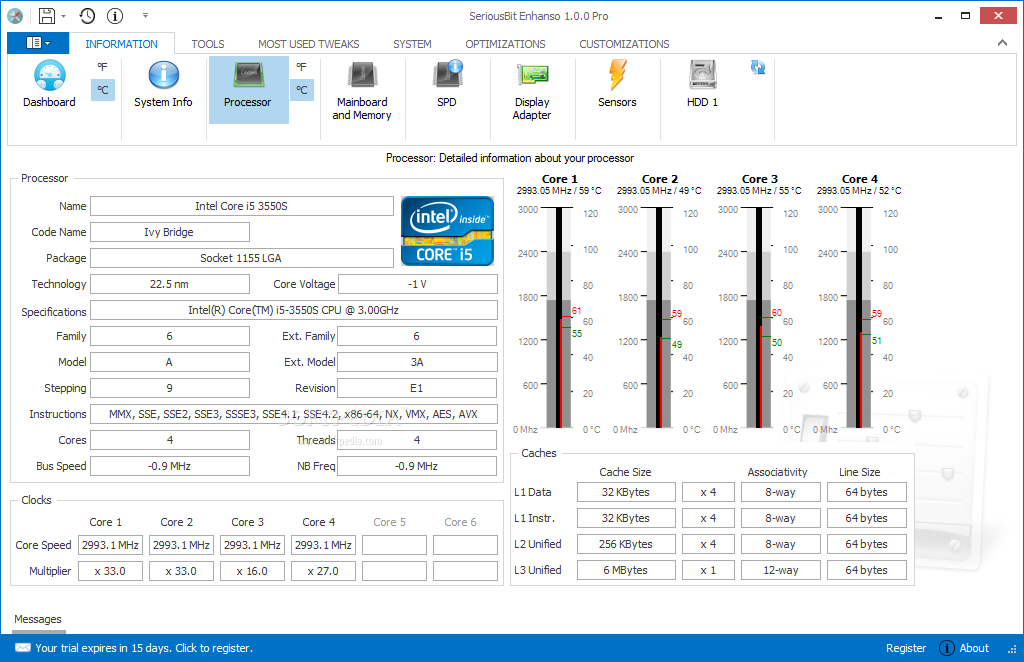This screenshot has height=662, width=1024.
Task: Click the save icon in title bar
Action: (x=46, y=16)
